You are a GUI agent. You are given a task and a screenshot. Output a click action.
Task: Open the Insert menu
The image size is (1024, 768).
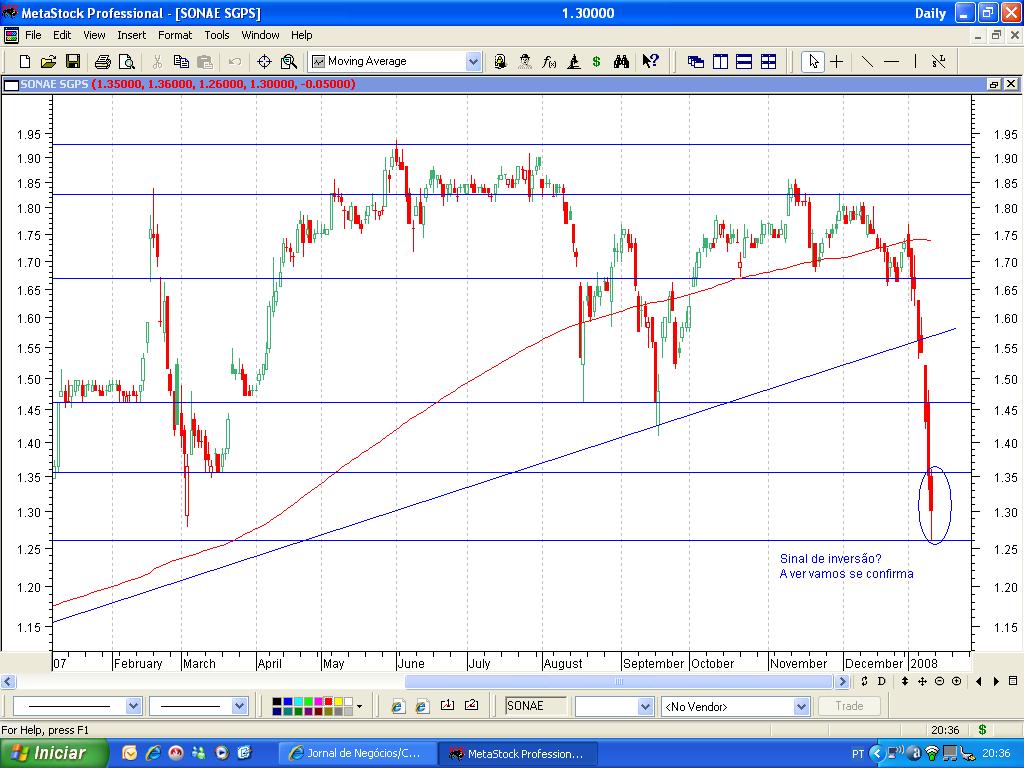131,35
